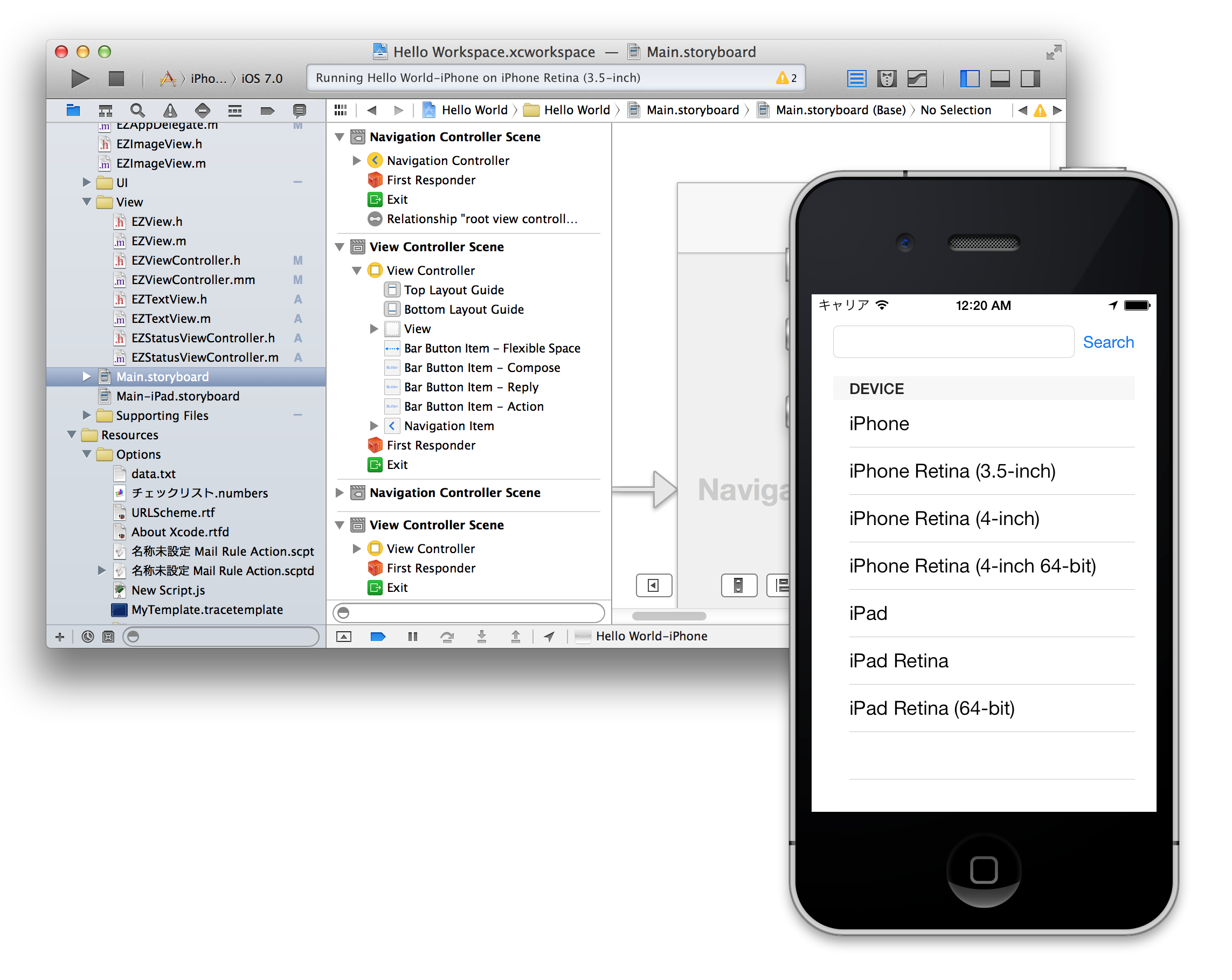Open the Symbol navigator icon
Screen dimensions: 1232x980
pyautogui.click(x=106, y=111)
